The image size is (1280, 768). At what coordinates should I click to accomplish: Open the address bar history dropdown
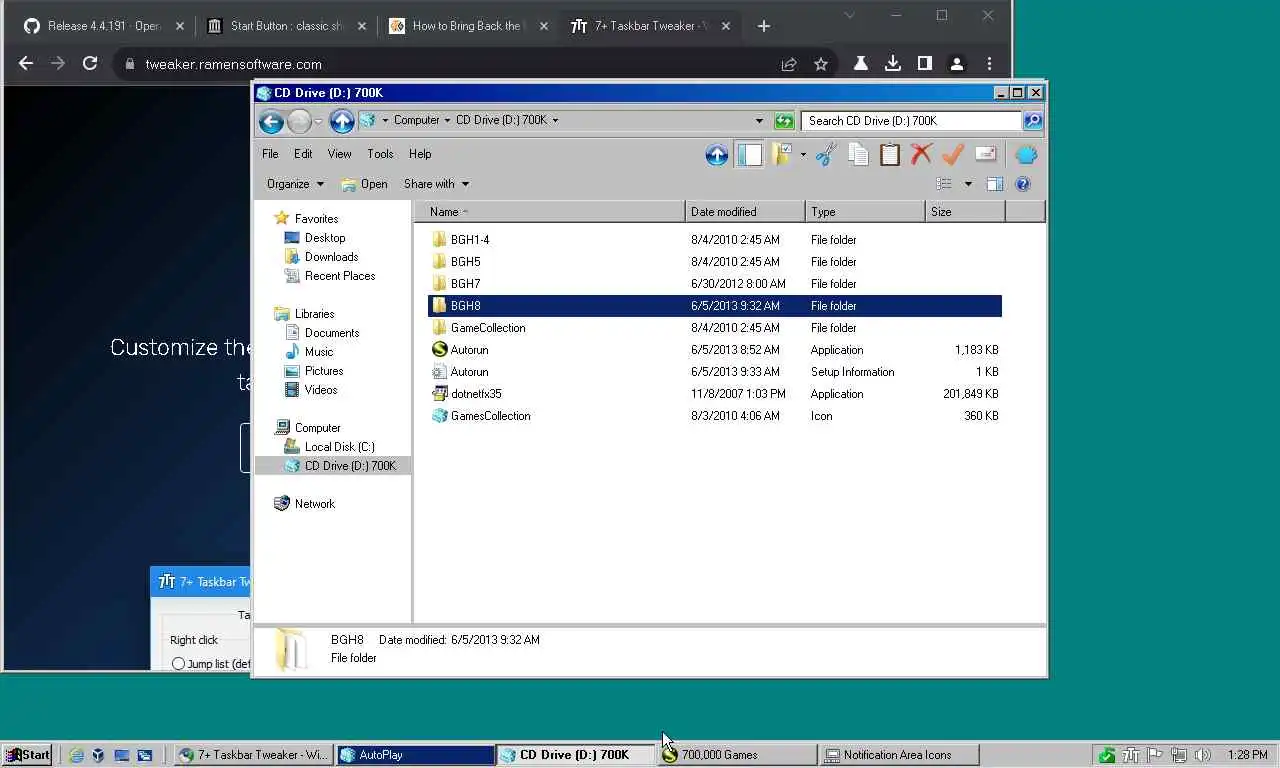(759, 121)
